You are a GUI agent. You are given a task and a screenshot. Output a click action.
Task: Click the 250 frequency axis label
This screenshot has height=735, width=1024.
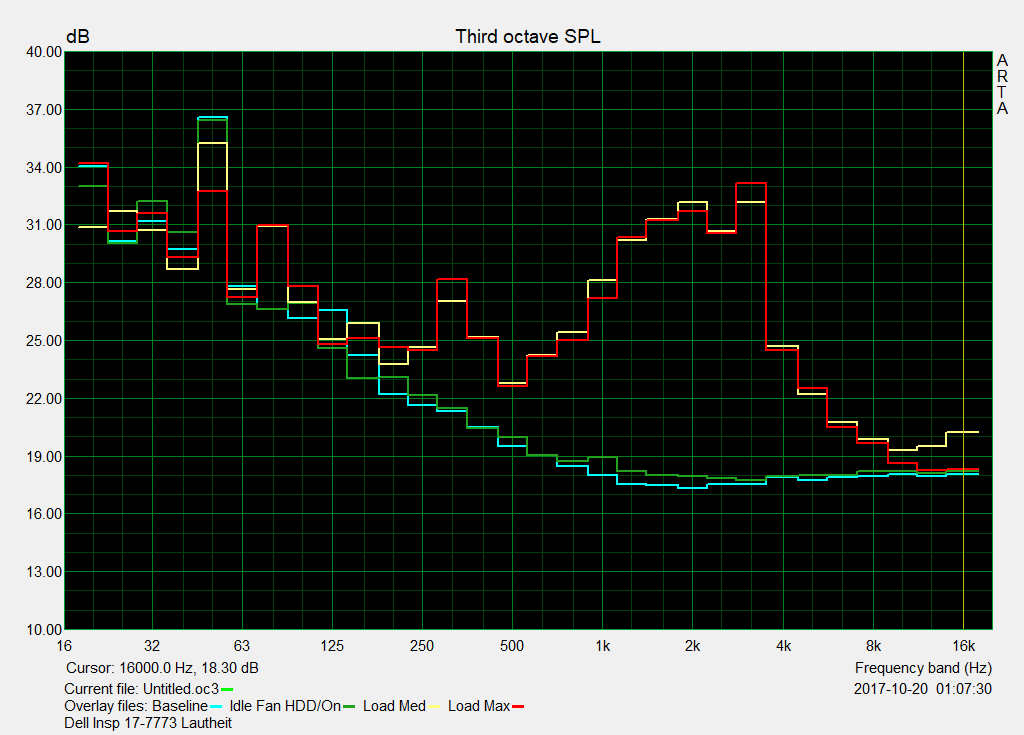click(x=422, y=646)
